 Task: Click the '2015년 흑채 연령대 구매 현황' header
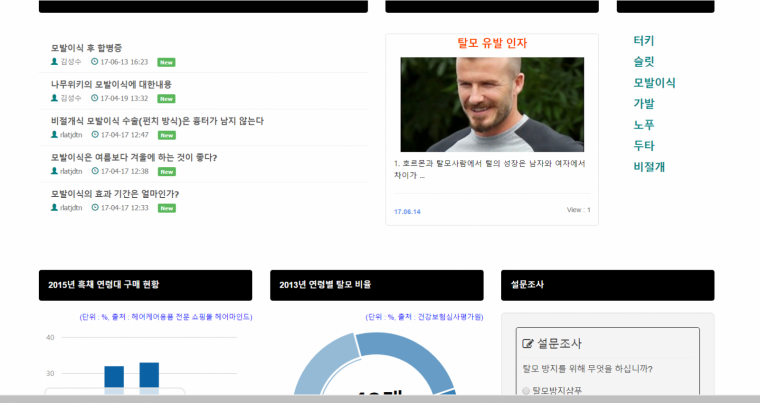tap(145, 285)
